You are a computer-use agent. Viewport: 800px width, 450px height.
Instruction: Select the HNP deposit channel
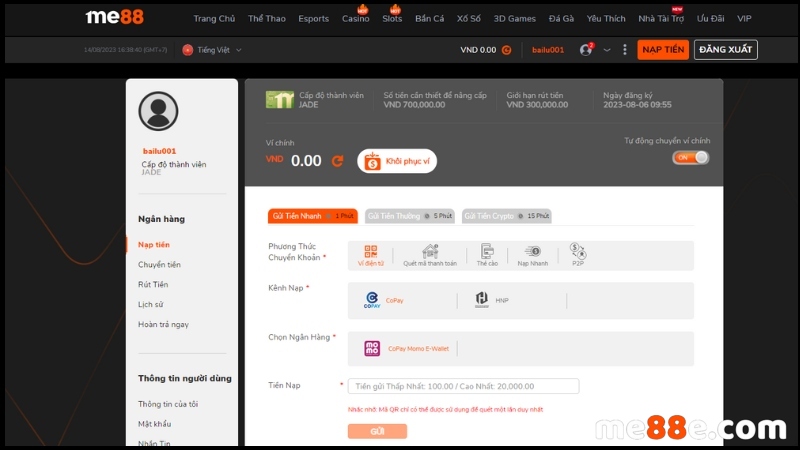click(492, 300)
